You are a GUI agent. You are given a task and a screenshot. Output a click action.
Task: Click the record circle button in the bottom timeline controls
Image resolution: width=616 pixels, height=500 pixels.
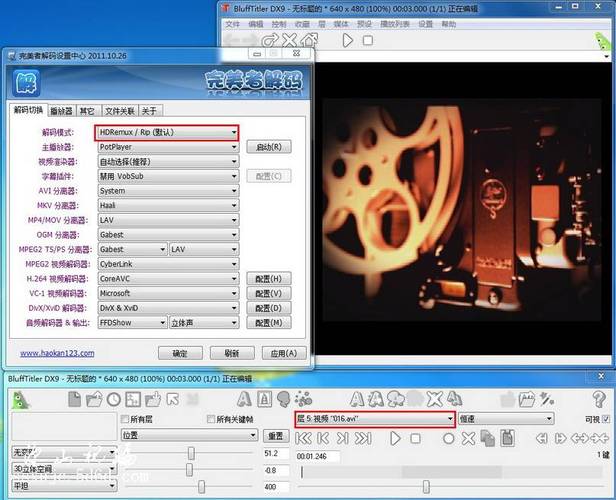(x=449, y=438)
